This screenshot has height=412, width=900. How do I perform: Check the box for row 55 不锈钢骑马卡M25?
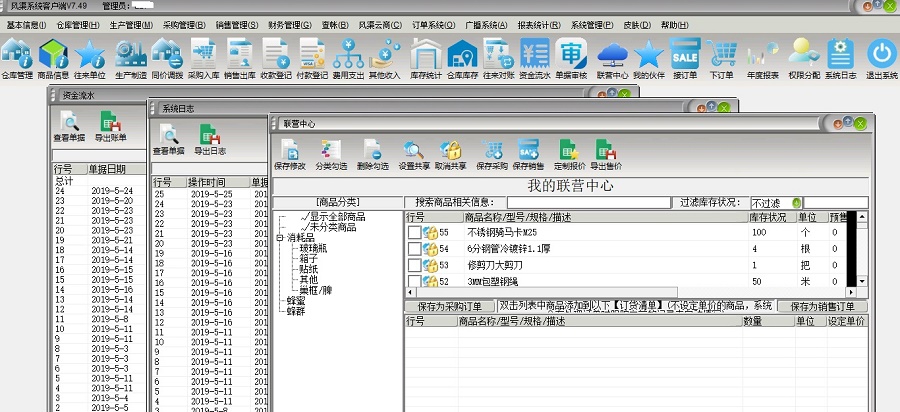(x=414, y=232)
